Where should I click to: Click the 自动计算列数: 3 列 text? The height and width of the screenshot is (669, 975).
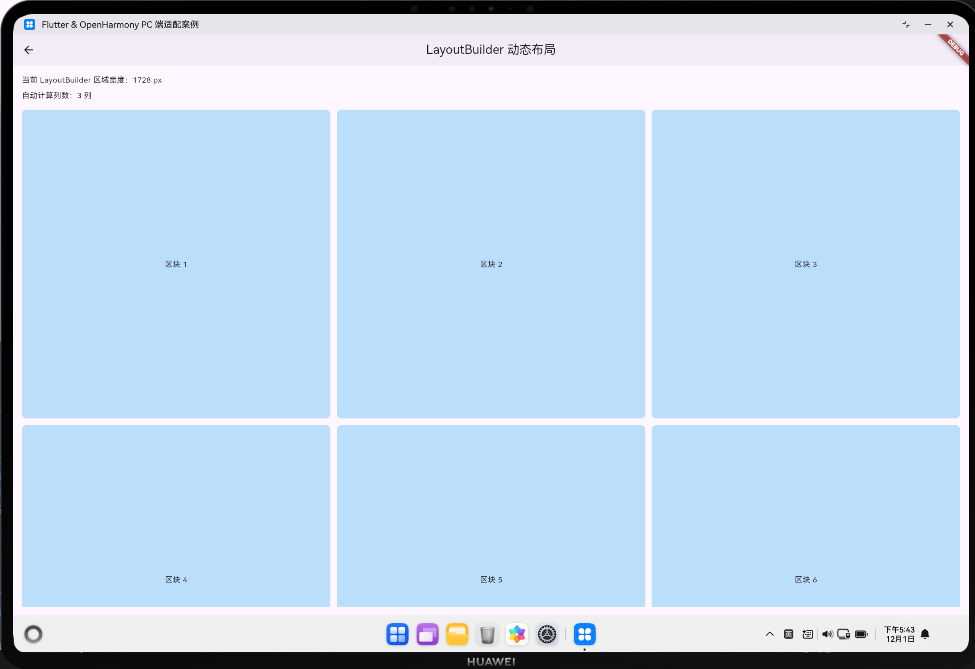57,96
